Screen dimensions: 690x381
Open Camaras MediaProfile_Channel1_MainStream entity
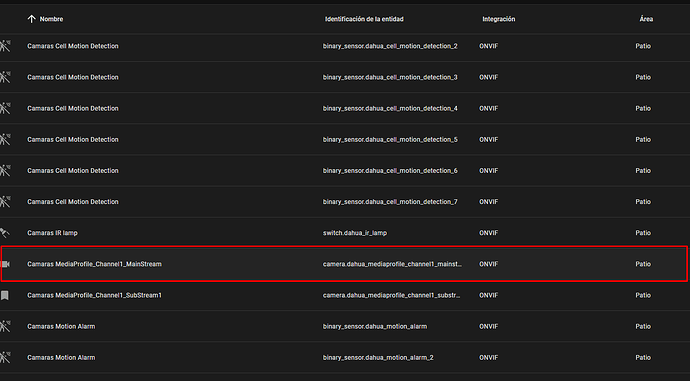(x=95, y=264)
